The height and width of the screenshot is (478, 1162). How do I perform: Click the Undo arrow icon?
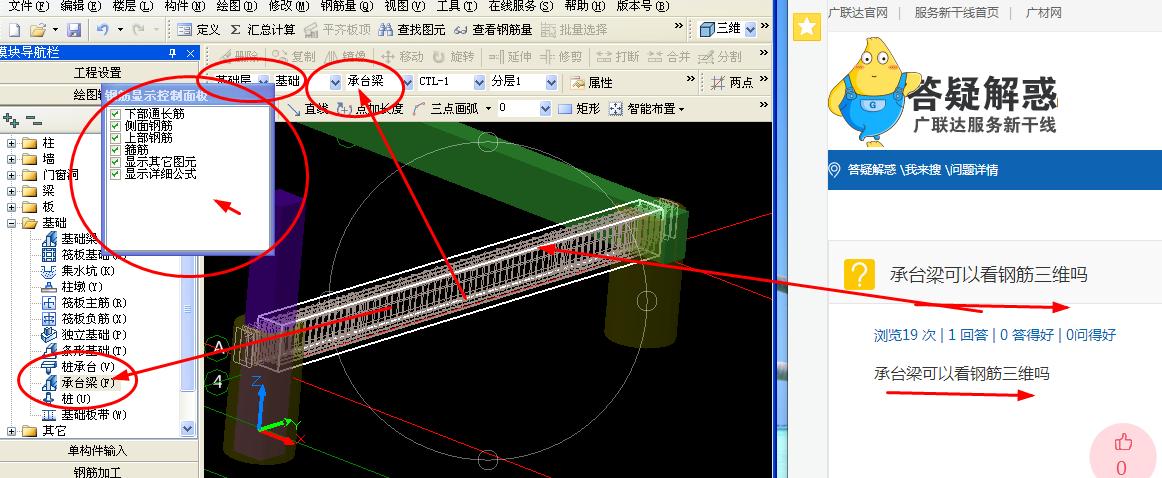point(103,30)
